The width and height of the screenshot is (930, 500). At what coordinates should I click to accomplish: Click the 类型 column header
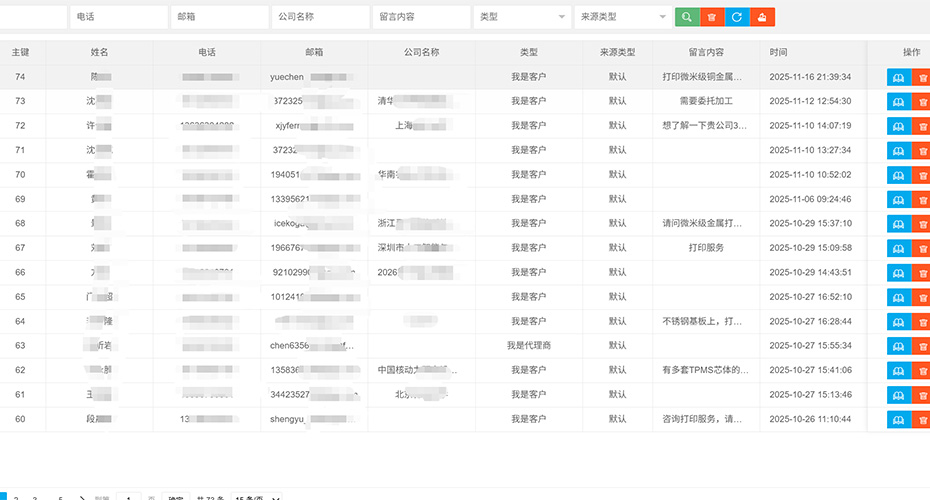tap(529, 52)
